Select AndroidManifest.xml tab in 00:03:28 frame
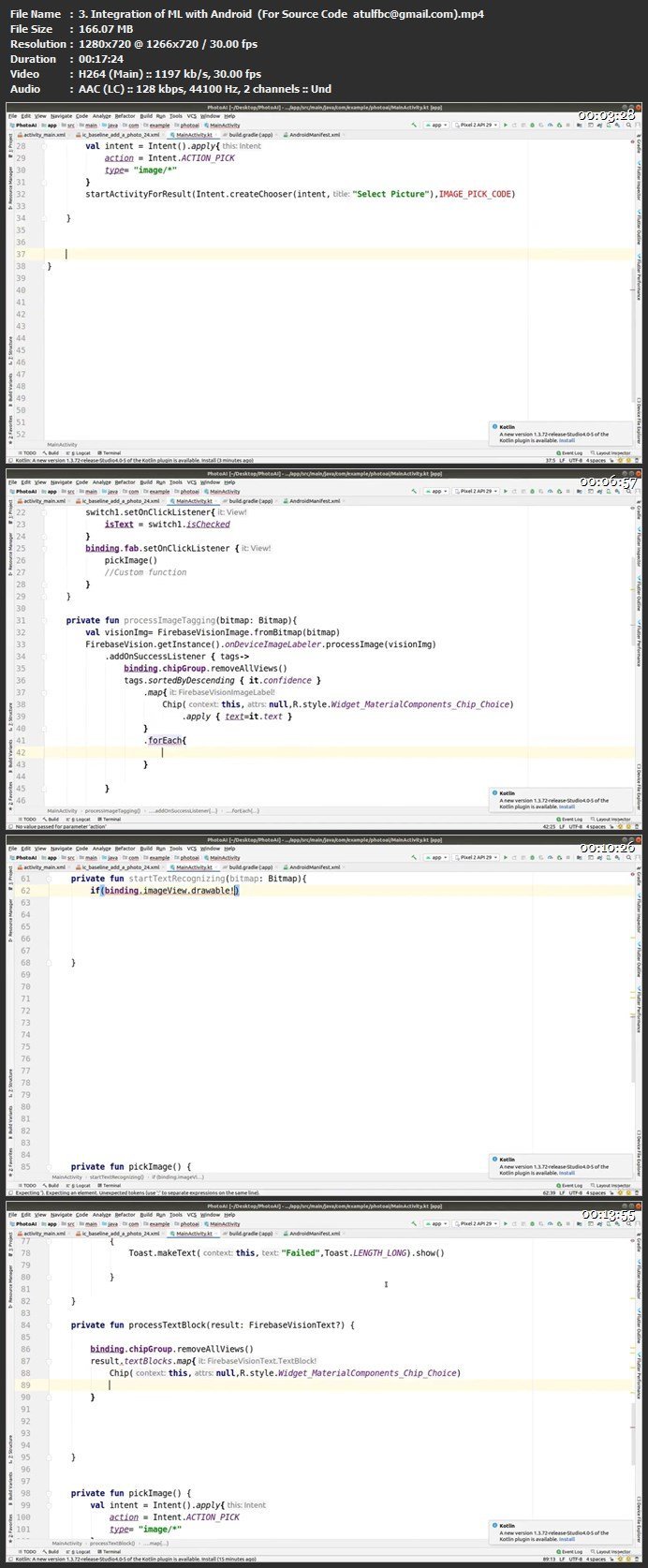The image size is (648, 1568). (x=314, y=135)
